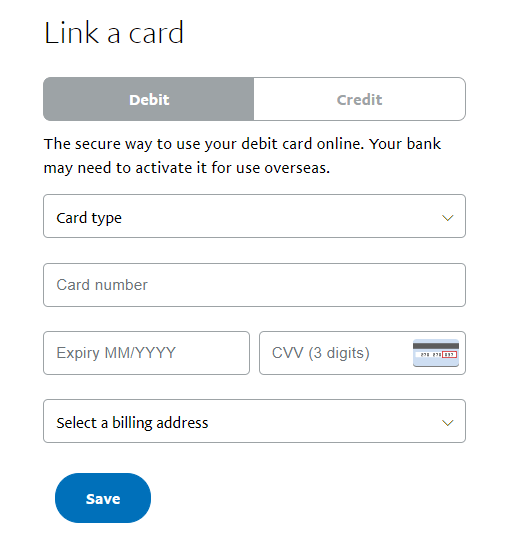The image size is (511, 533).
Task: Focus the CVV (3 digits) field
Action: point(362,353)
